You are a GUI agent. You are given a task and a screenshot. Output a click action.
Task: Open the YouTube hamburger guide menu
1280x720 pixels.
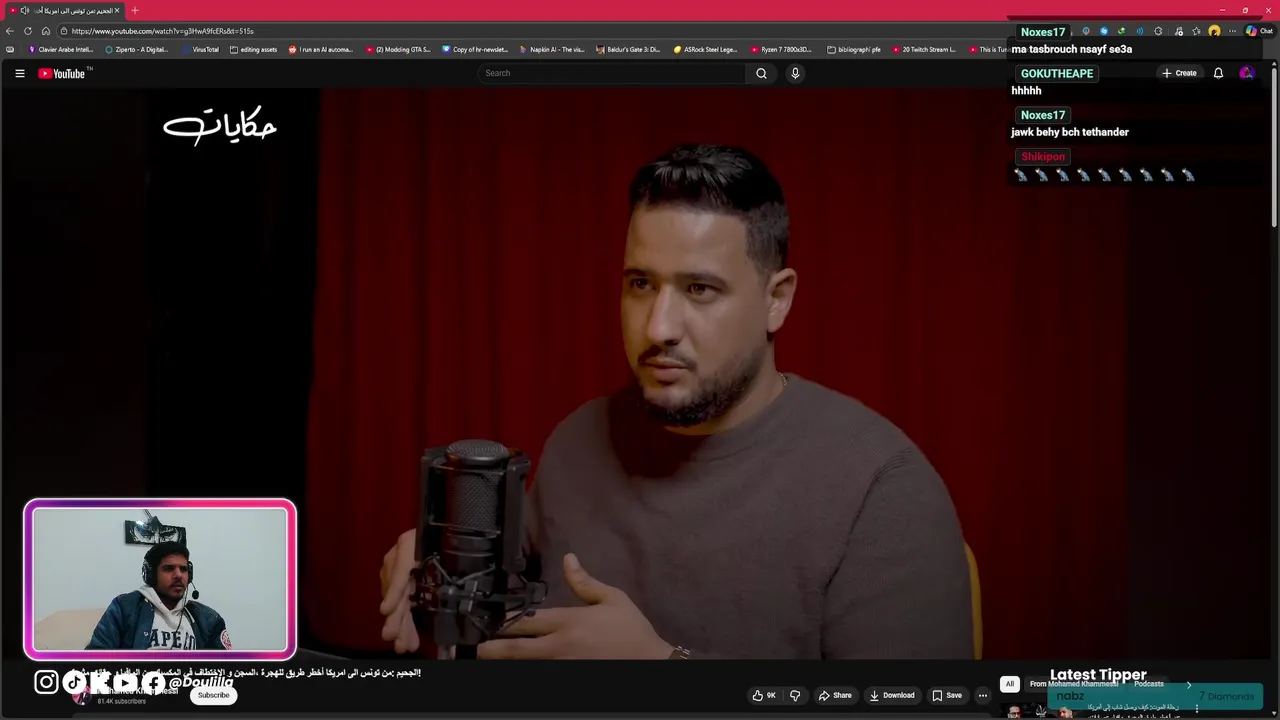tap(19, 73)
